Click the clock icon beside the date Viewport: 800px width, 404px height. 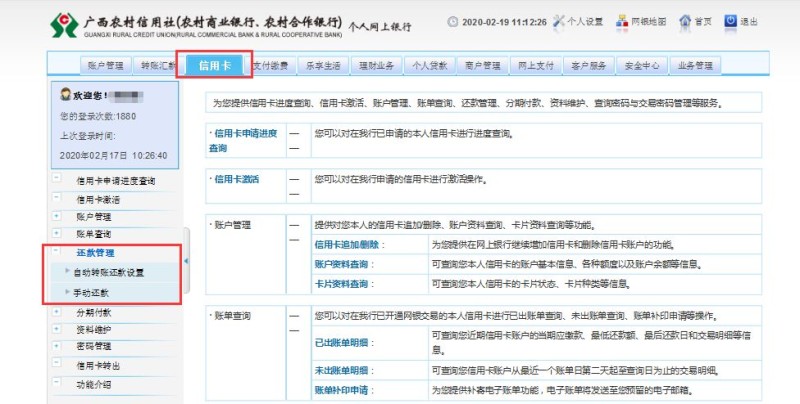453,22
